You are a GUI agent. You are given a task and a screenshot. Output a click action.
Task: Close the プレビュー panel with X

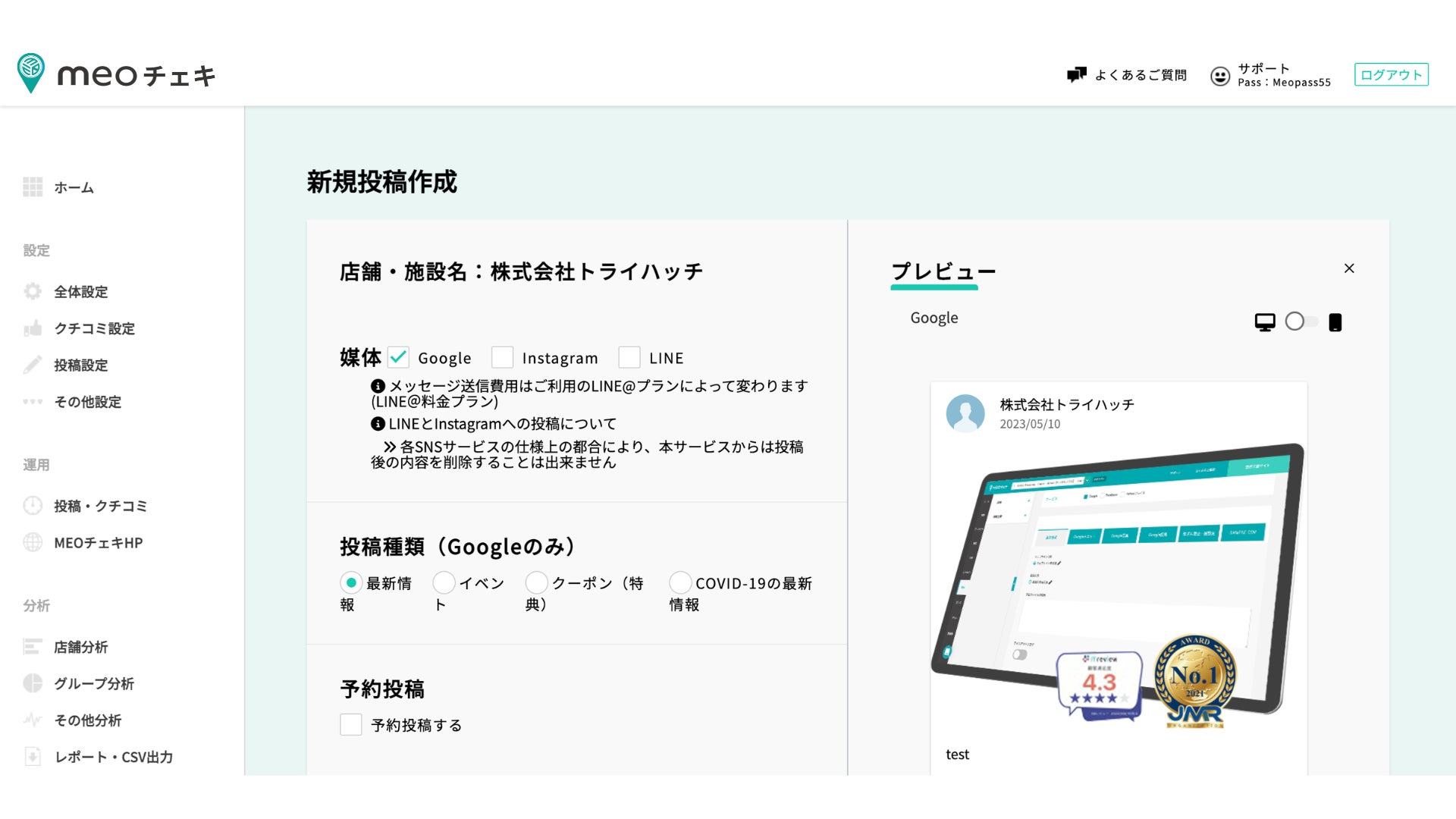point(1349,268)
